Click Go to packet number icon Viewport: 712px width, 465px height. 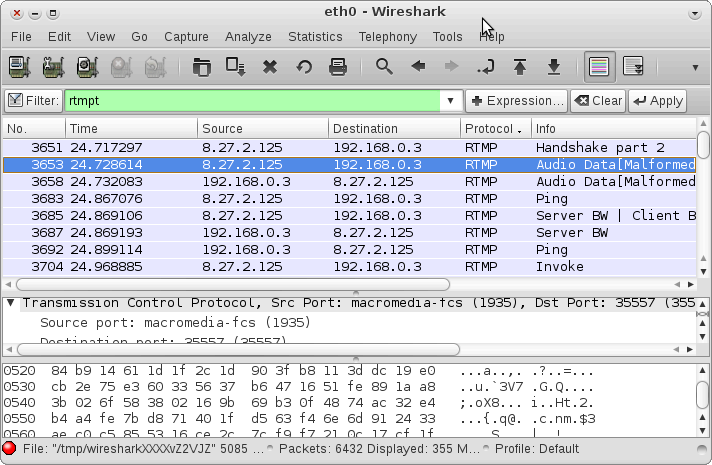[x=485, y=67]
